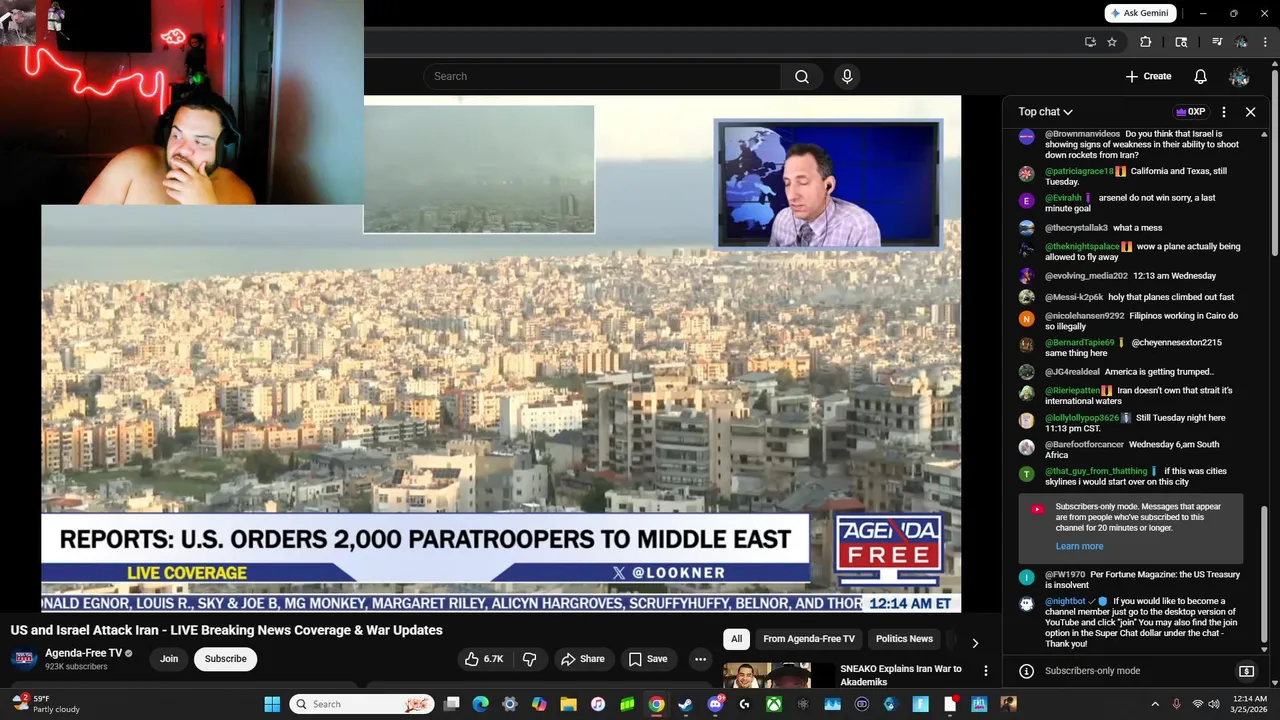Start voice search with microphone icon
The image size is (1280, 720).
(847, 76)
